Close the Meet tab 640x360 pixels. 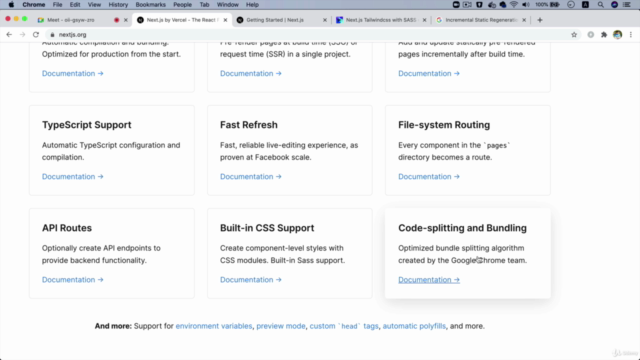126,20
